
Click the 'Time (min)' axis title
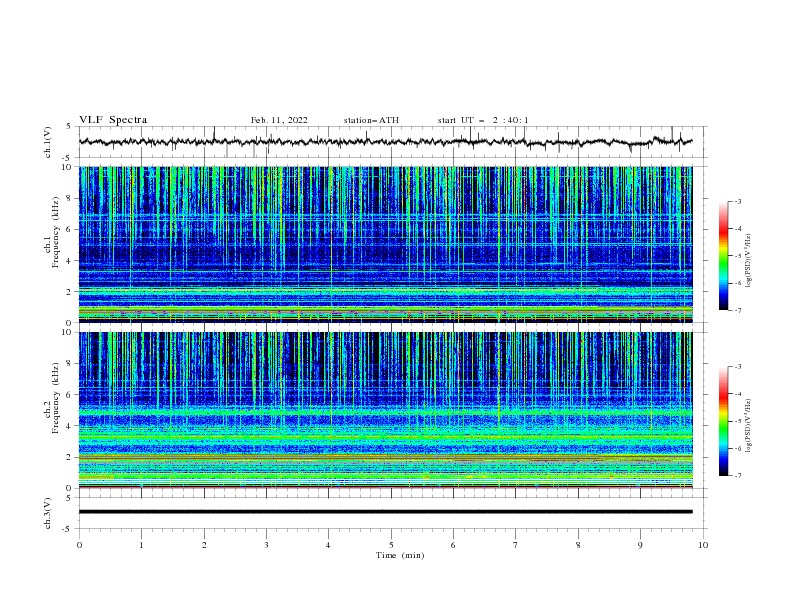pyautogui.click(x=400, y=555)
